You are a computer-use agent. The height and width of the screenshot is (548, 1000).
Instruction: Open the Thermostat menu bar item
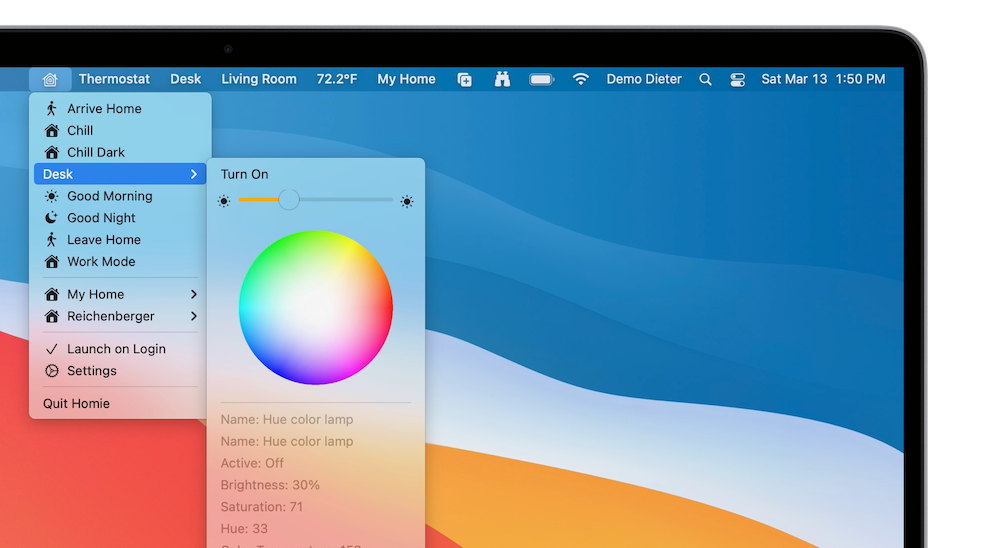tap(114, 79)
